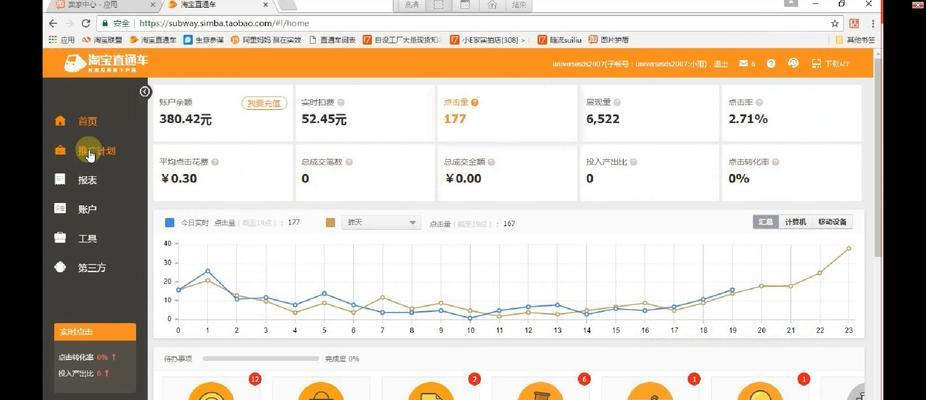
Task: Open the Chrome three-dot menu
Action: point(873,24)
